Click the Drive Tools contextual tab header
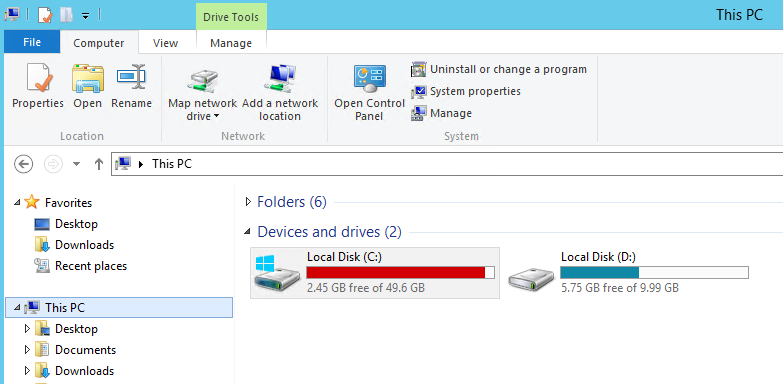The height and width of the screenshot is (384, 783). (231, 16)
